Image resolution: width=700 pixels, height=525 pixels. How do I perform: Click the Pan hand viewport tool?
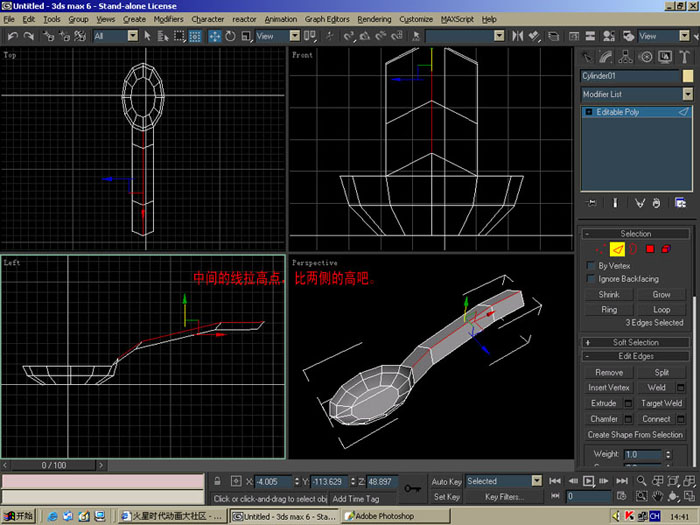(x=657, y=496)
